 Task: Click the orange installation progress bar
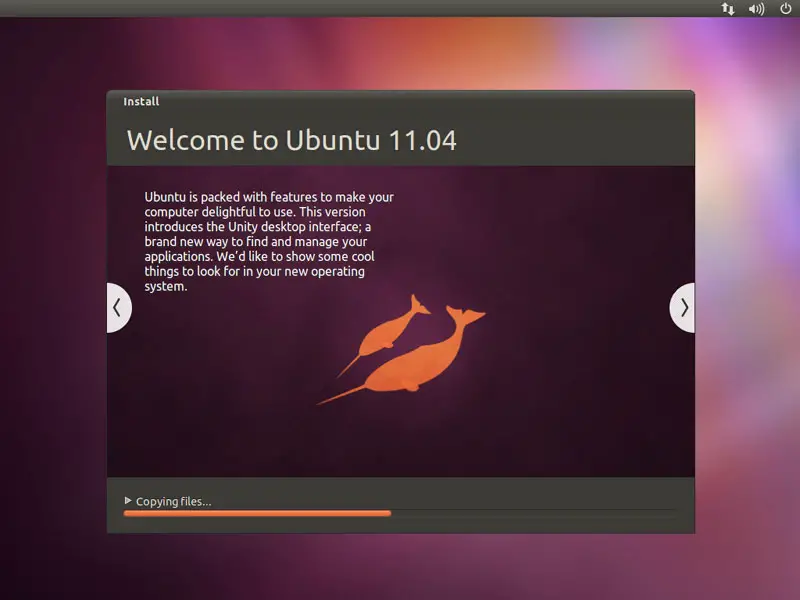401,513
